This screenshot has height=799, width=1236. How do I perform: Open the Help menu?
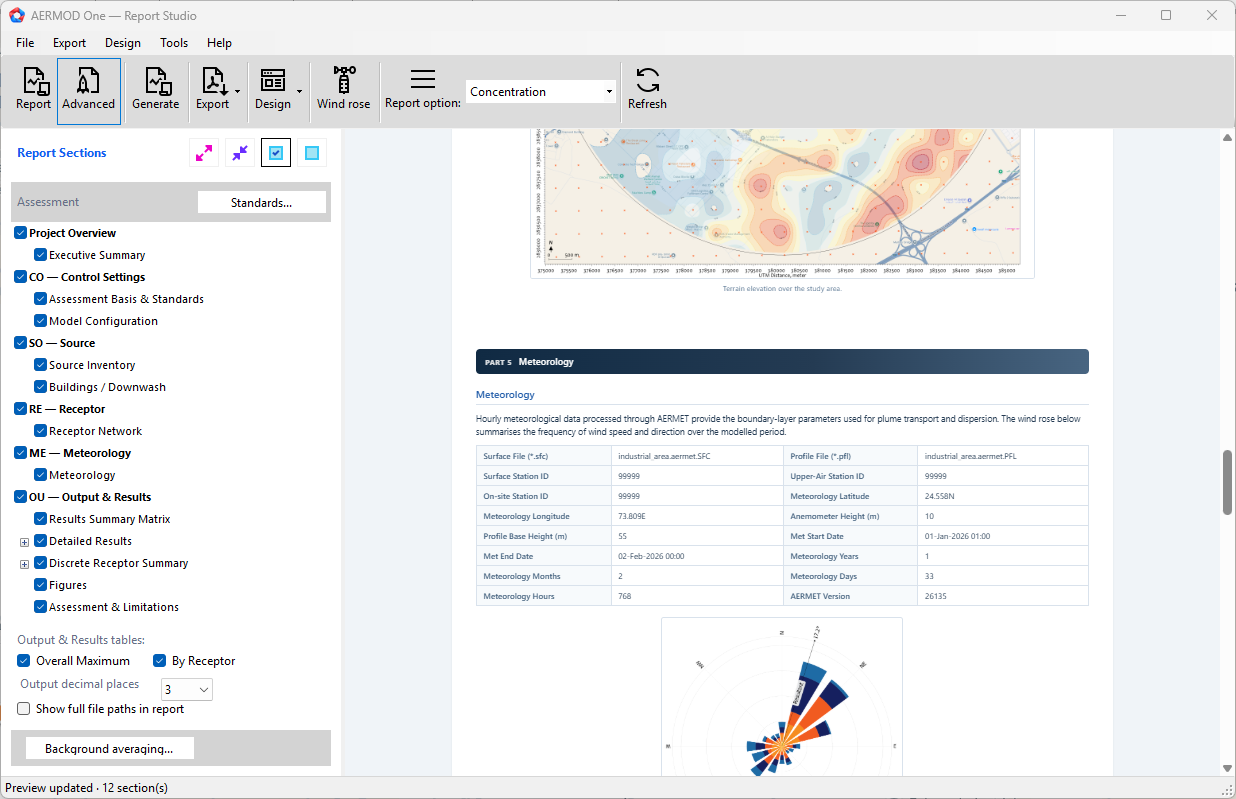[x=219, y=43]
